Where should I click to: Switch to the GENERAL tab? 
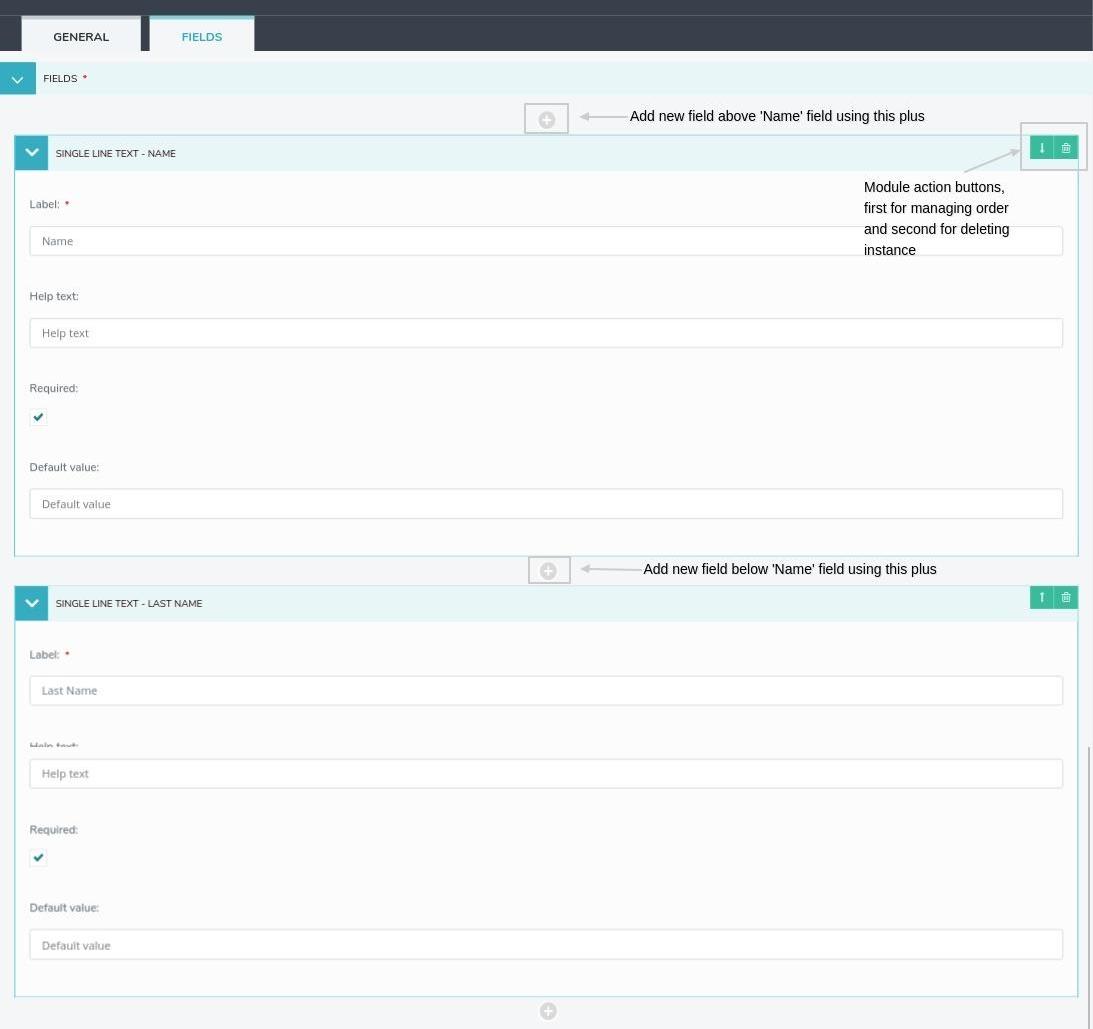(x=81, y=36)
